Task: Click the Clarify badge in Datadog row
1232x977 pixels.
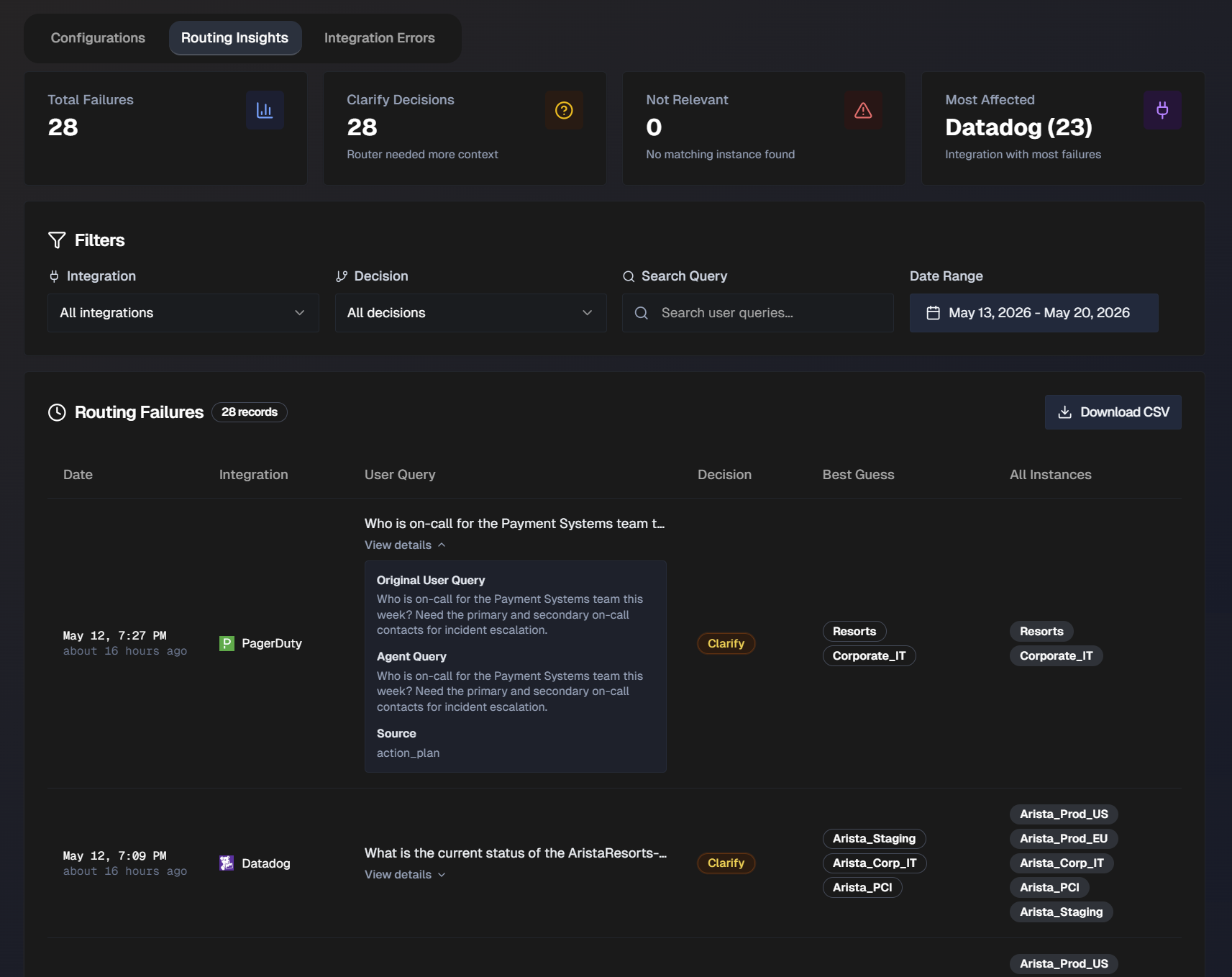Action: pos(726,863)
